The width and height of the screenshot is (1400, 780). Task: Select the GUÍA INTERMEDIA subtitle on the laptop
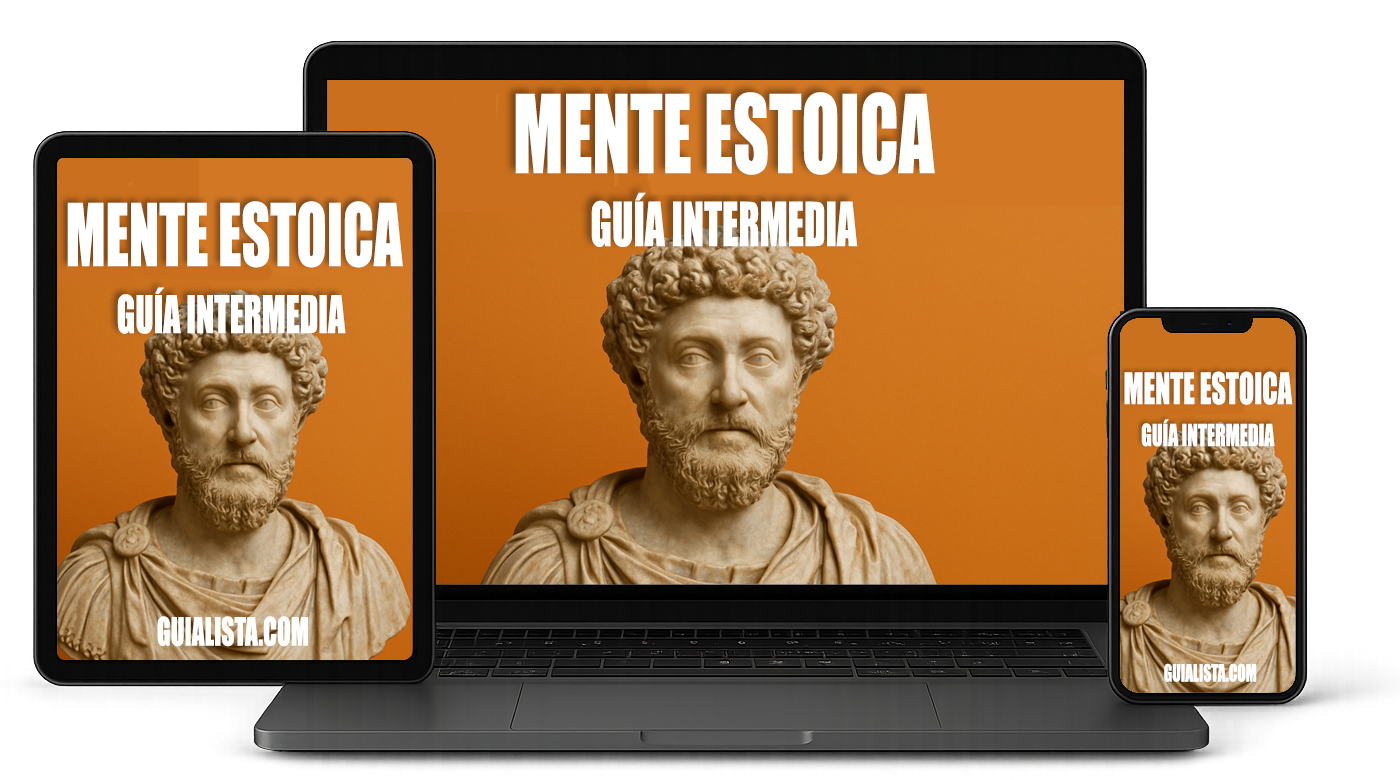click(x=723, y=224)
